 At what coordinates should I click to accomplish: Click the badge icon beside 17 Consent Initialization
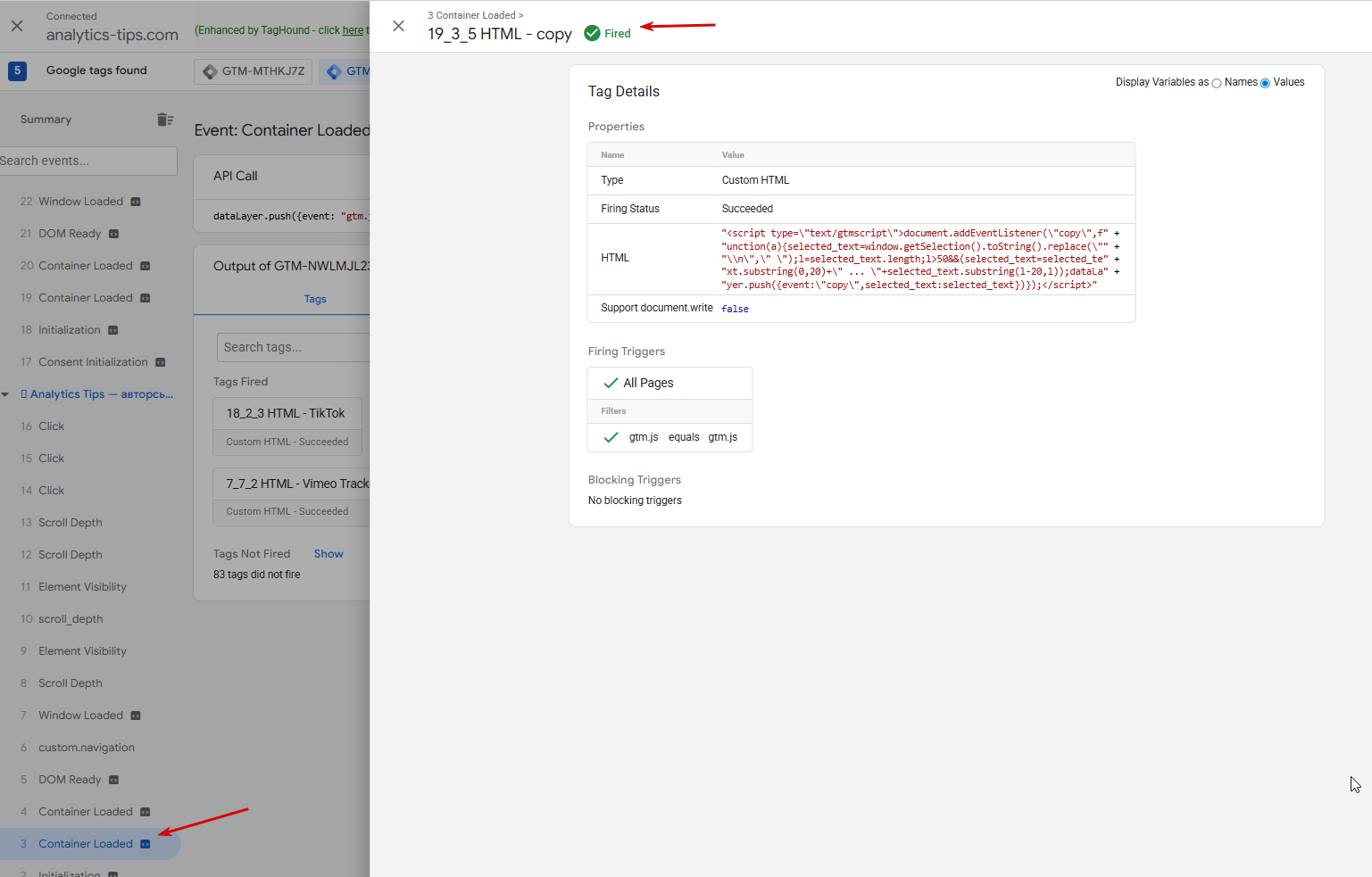coord(160,362)
